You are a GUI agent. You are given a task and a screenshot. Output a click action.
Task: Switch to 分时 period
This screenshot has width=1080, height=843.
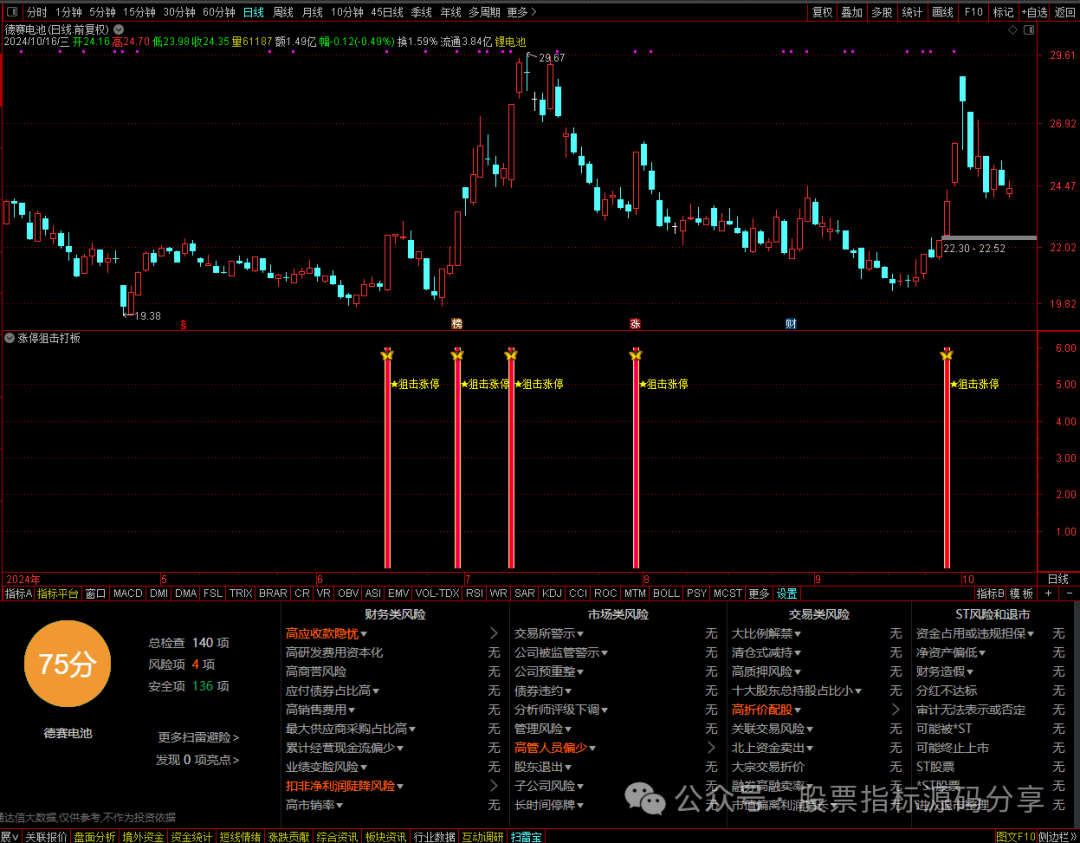pyautogui.click(x=37, y=12)
